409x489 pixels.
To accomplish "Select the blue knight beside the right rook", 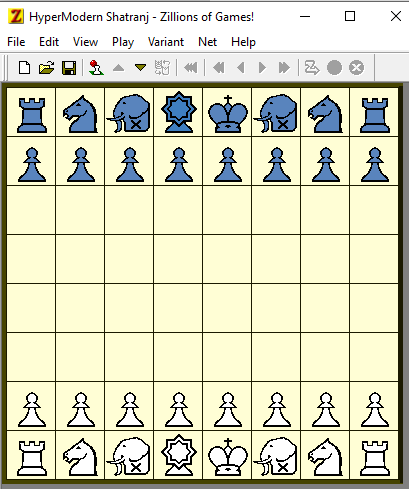I will 325,114.
